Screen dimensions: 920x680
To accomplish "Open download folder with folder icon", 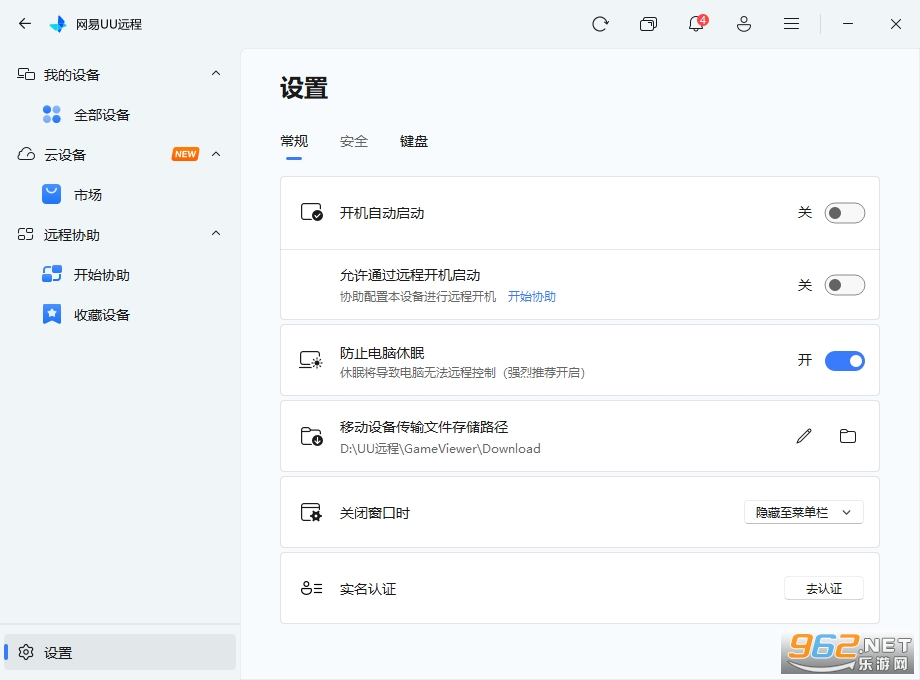I will 848,436.
